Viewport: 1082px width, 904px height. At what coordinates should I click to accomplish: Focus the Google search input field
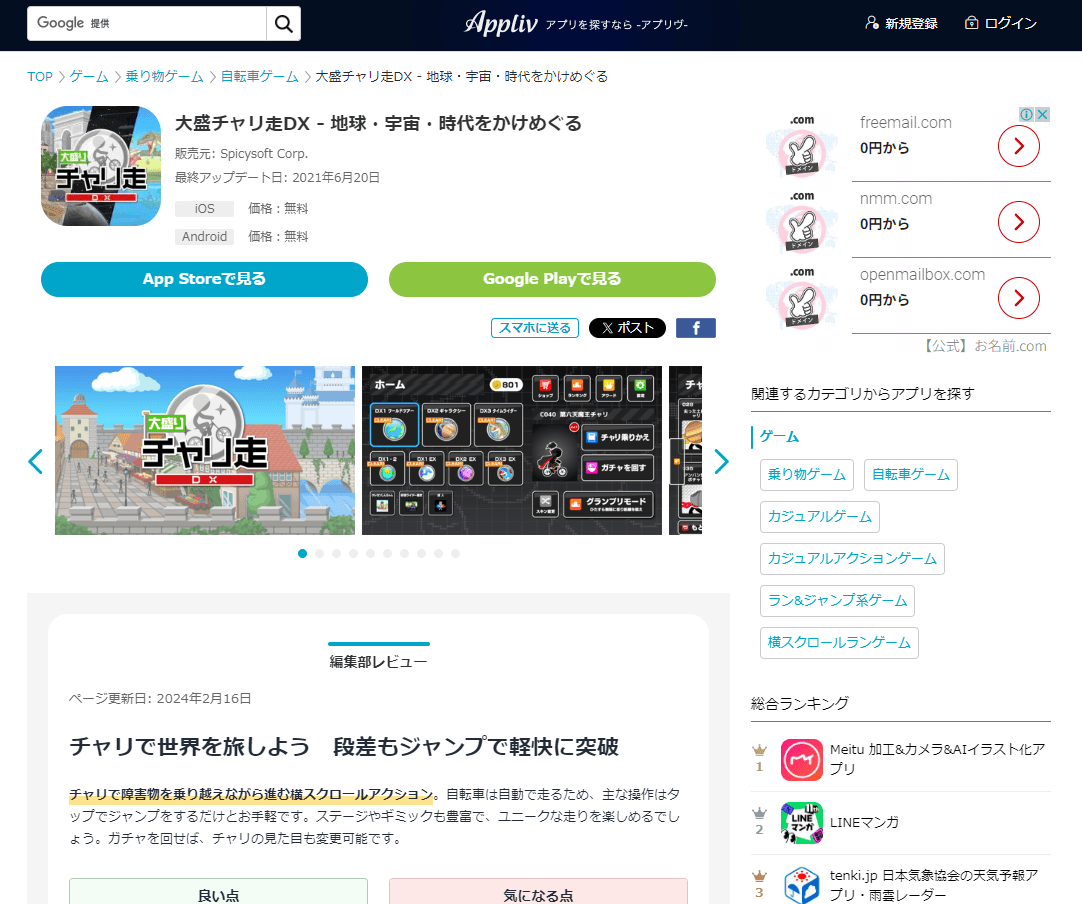tap(147, 23)
